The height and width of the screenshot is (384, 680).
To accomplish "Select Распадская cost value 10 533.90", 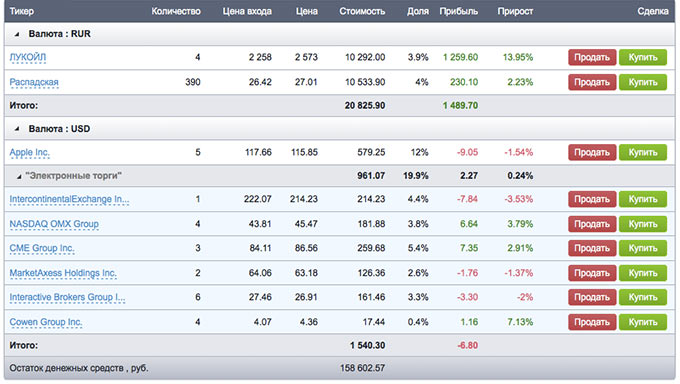I will tap(365, 82).
